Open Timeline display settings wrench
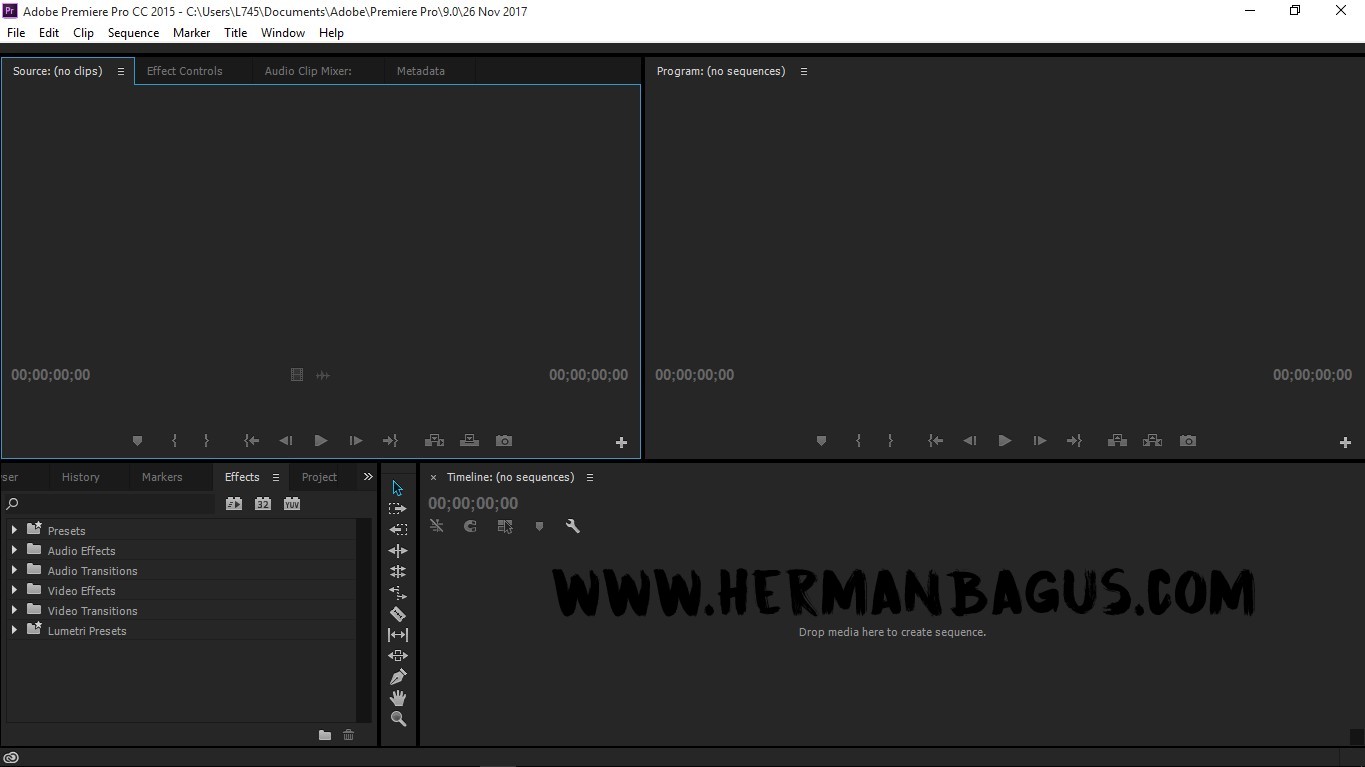The height and width of the screenshot is (767, 1365). tap(573, 526)
